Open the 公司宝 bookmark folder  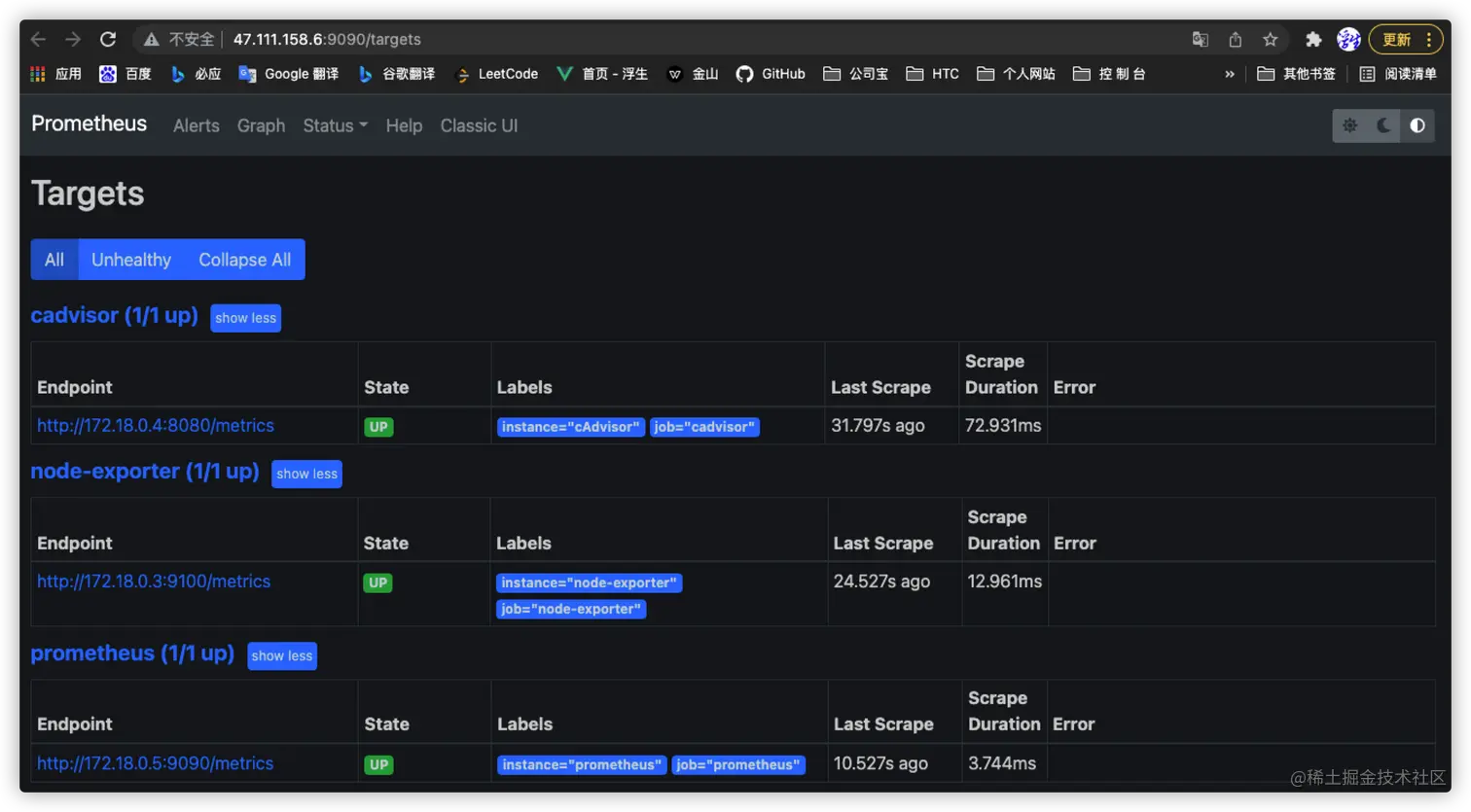tap(856, 74)
